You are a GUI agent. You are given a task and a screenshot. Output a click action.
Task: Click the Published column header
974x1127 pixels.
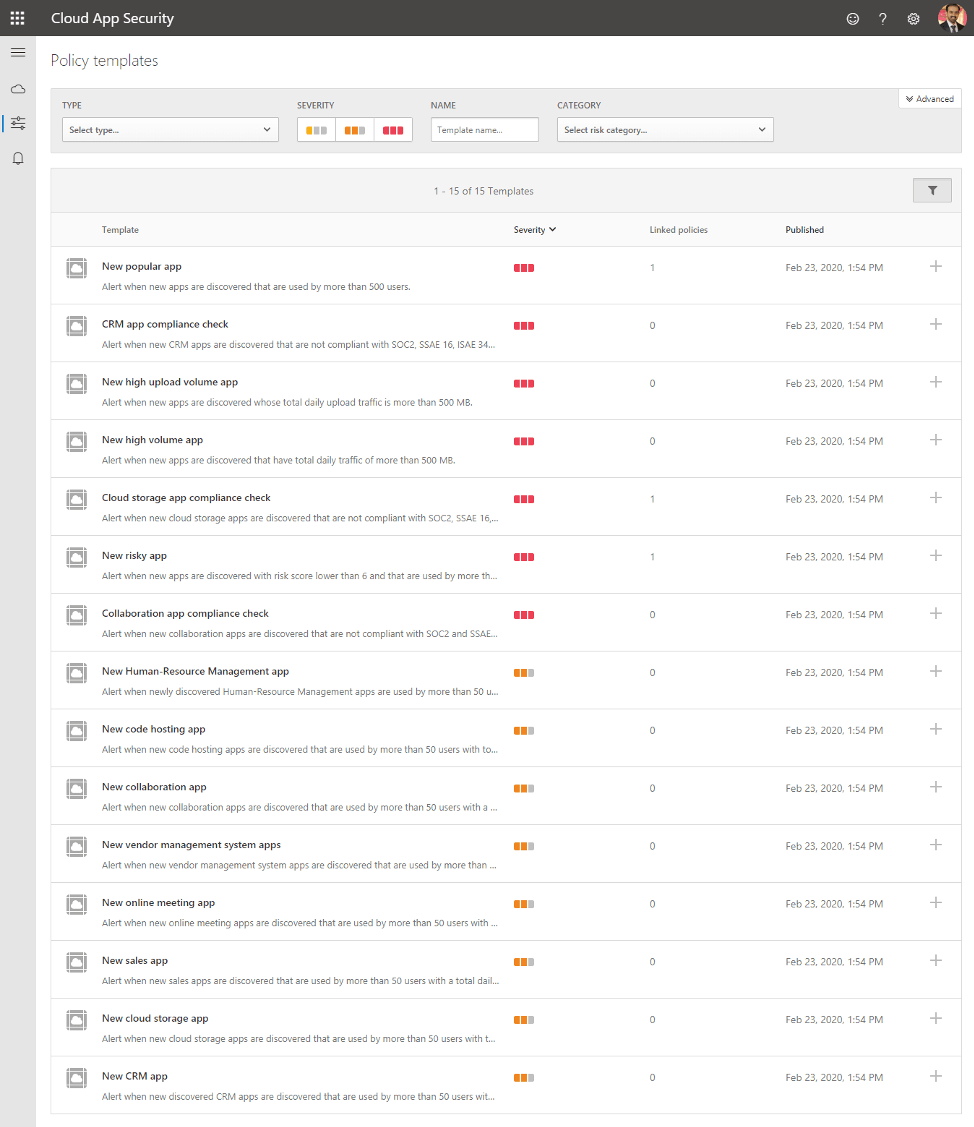point(804,230)
